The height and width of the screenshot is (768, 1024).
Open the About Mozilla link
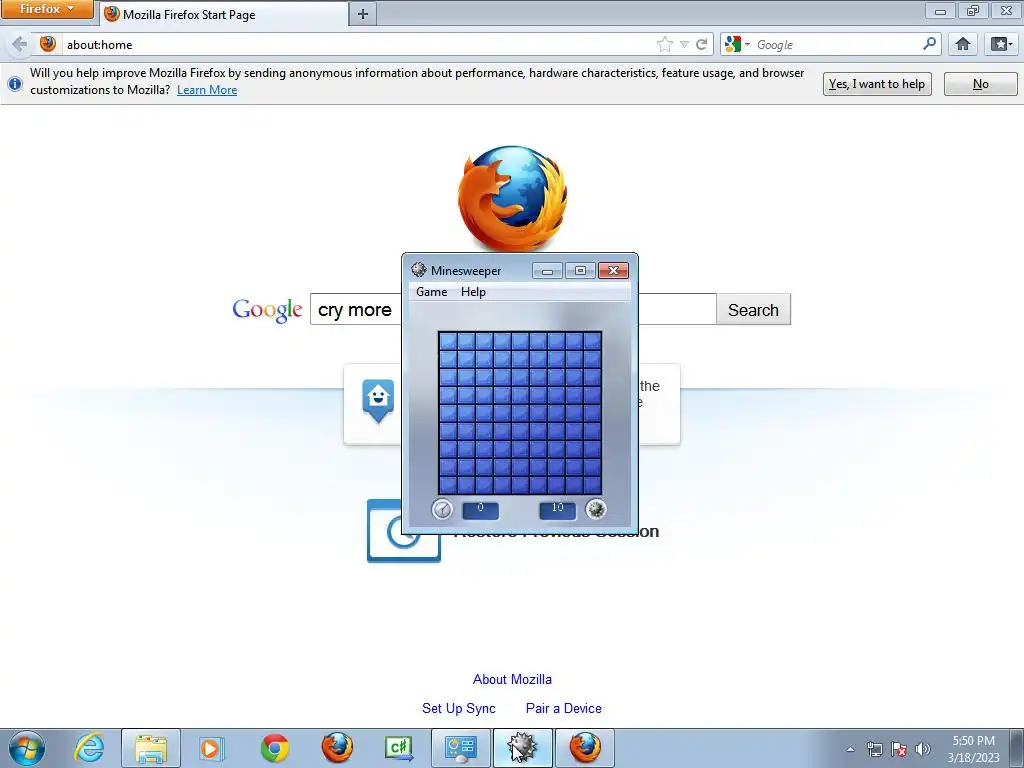tap(512, 679)
